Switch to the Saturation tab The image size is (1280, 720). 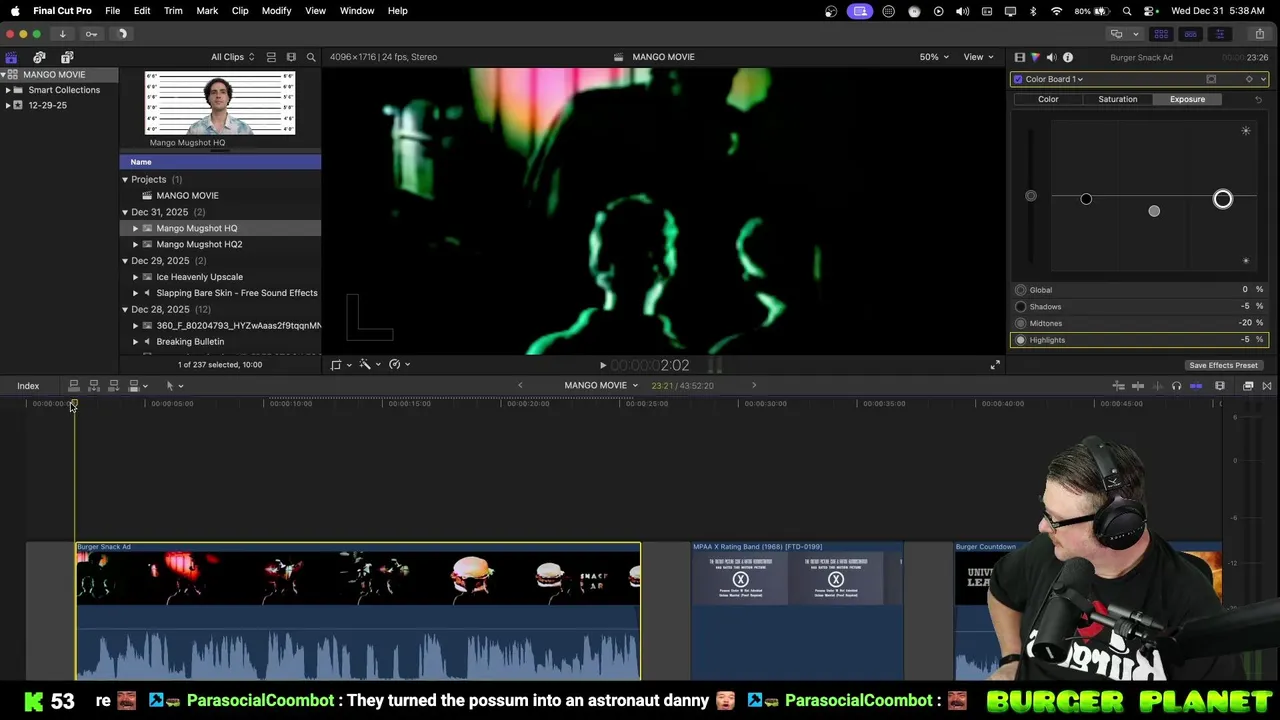tap(1117, 99)
